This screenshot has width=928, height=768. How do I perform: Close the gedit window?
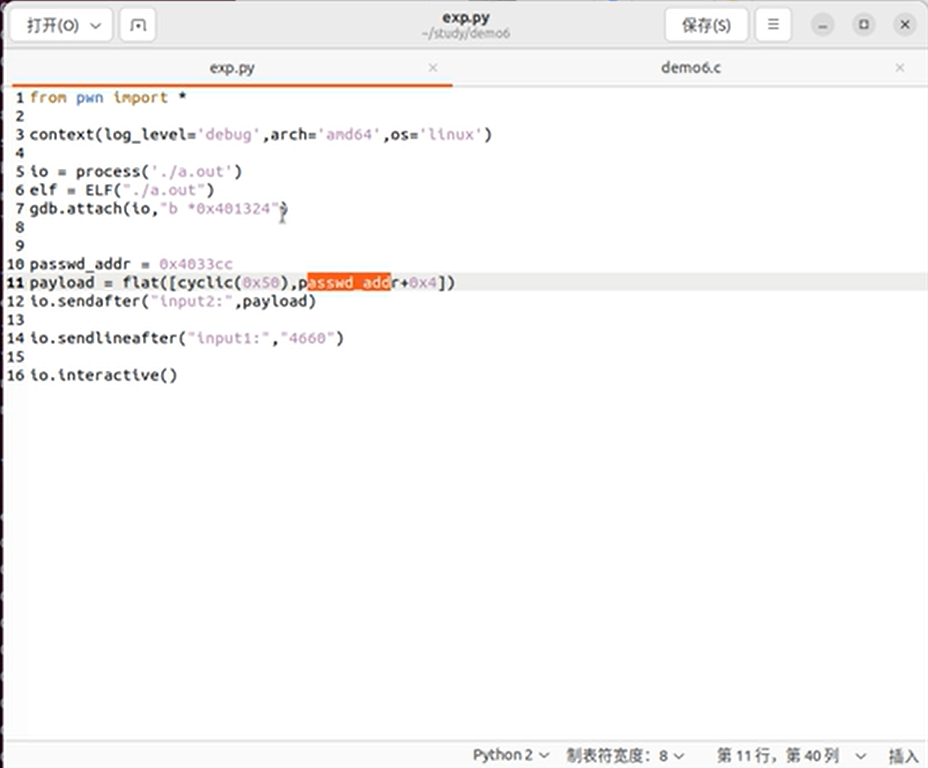tap(902, 26)
